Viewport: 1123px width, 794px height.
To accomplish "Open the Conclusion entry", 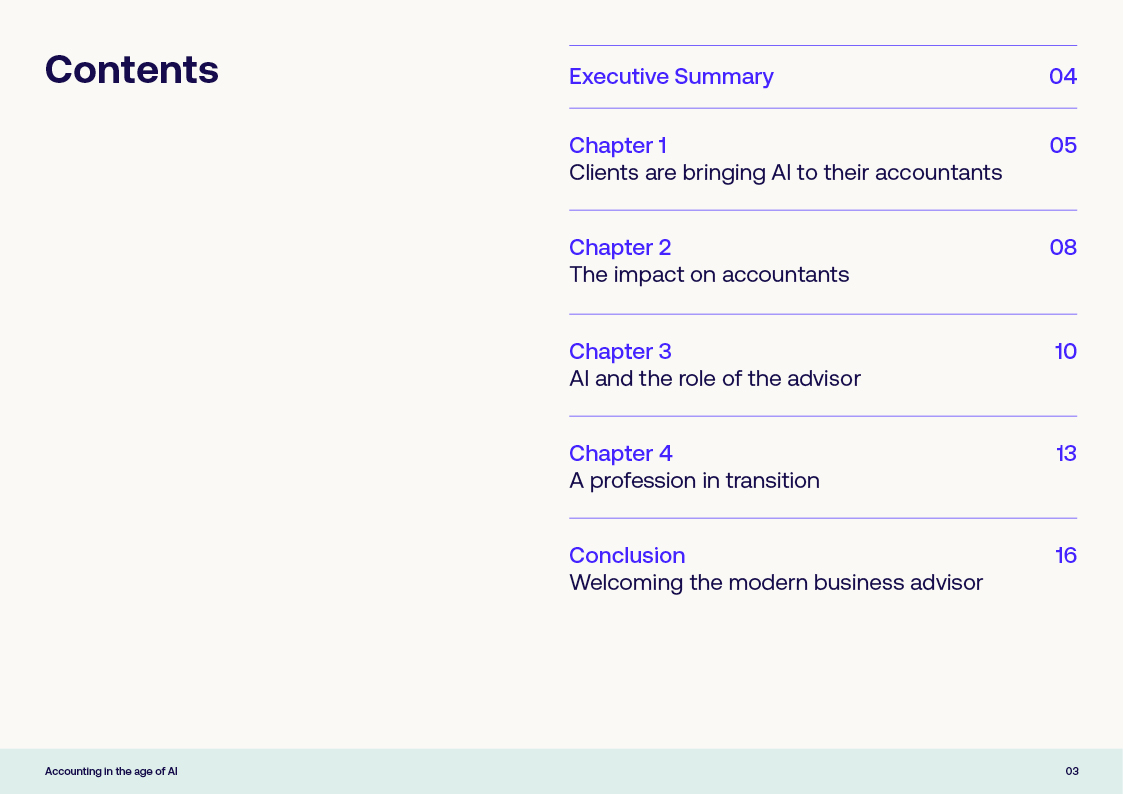I will (627, 556).
